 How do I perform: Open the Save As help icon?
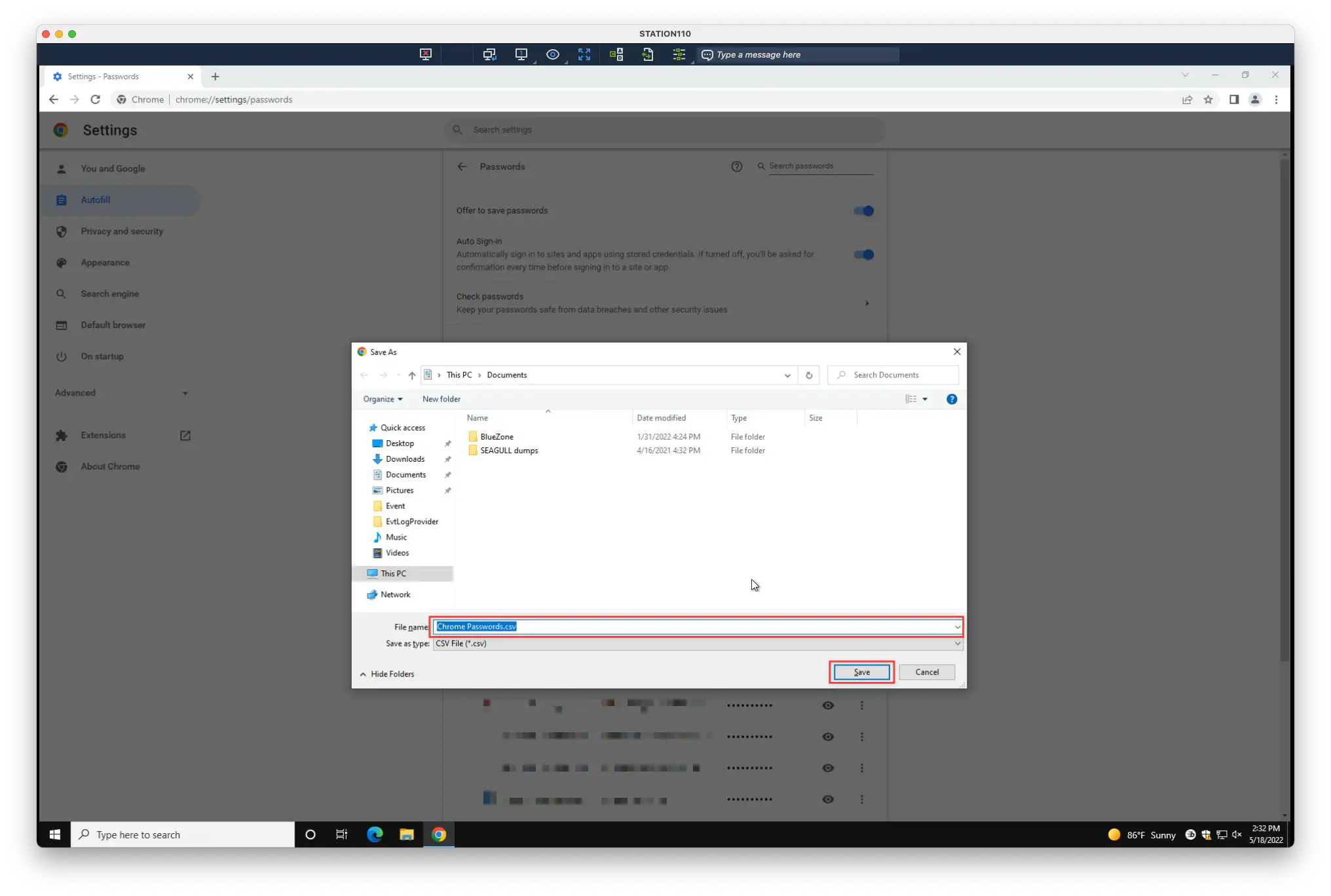[952, 399]
